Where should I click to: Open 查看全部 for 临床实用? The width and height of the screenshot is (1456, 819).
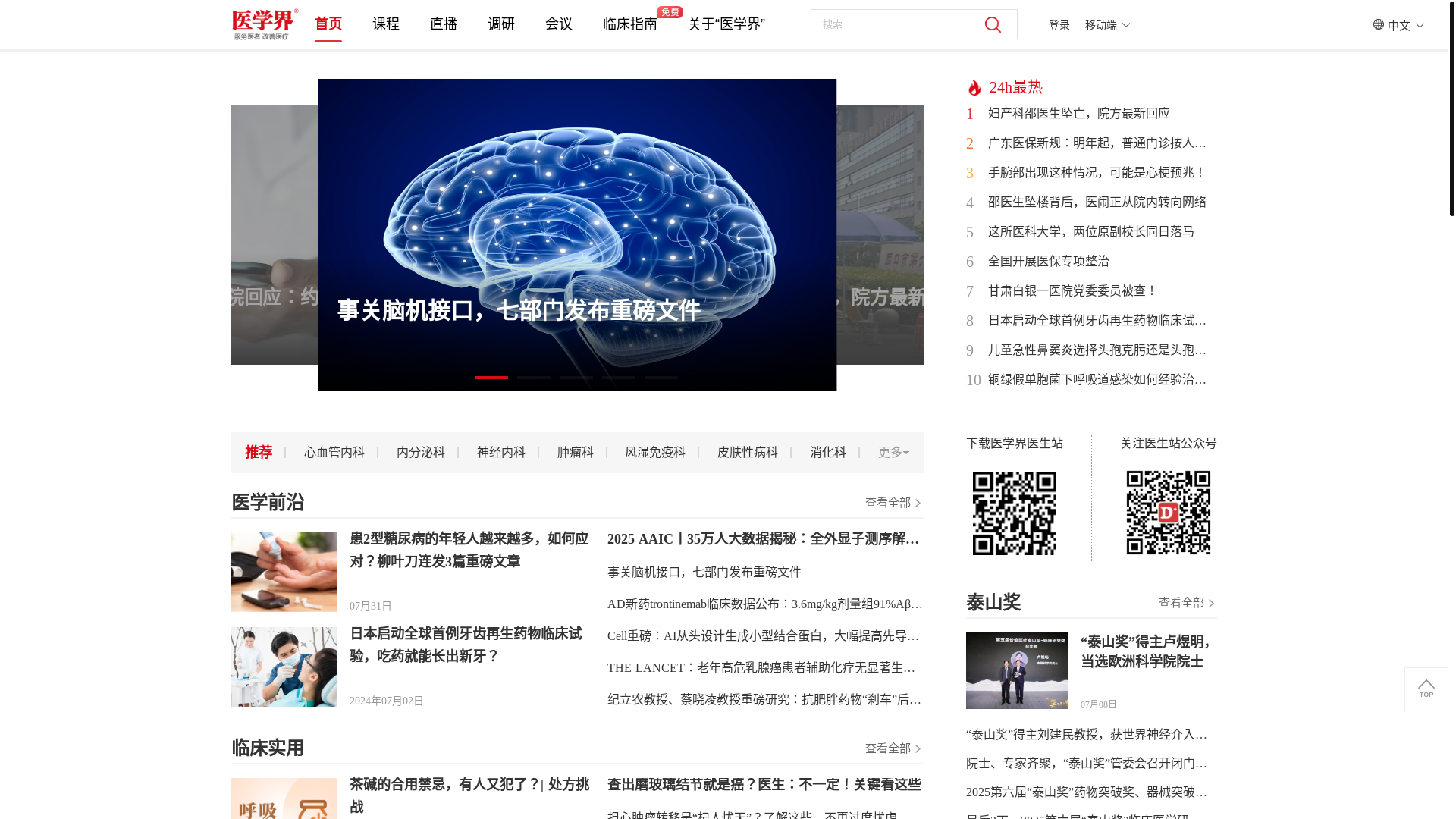893,748
